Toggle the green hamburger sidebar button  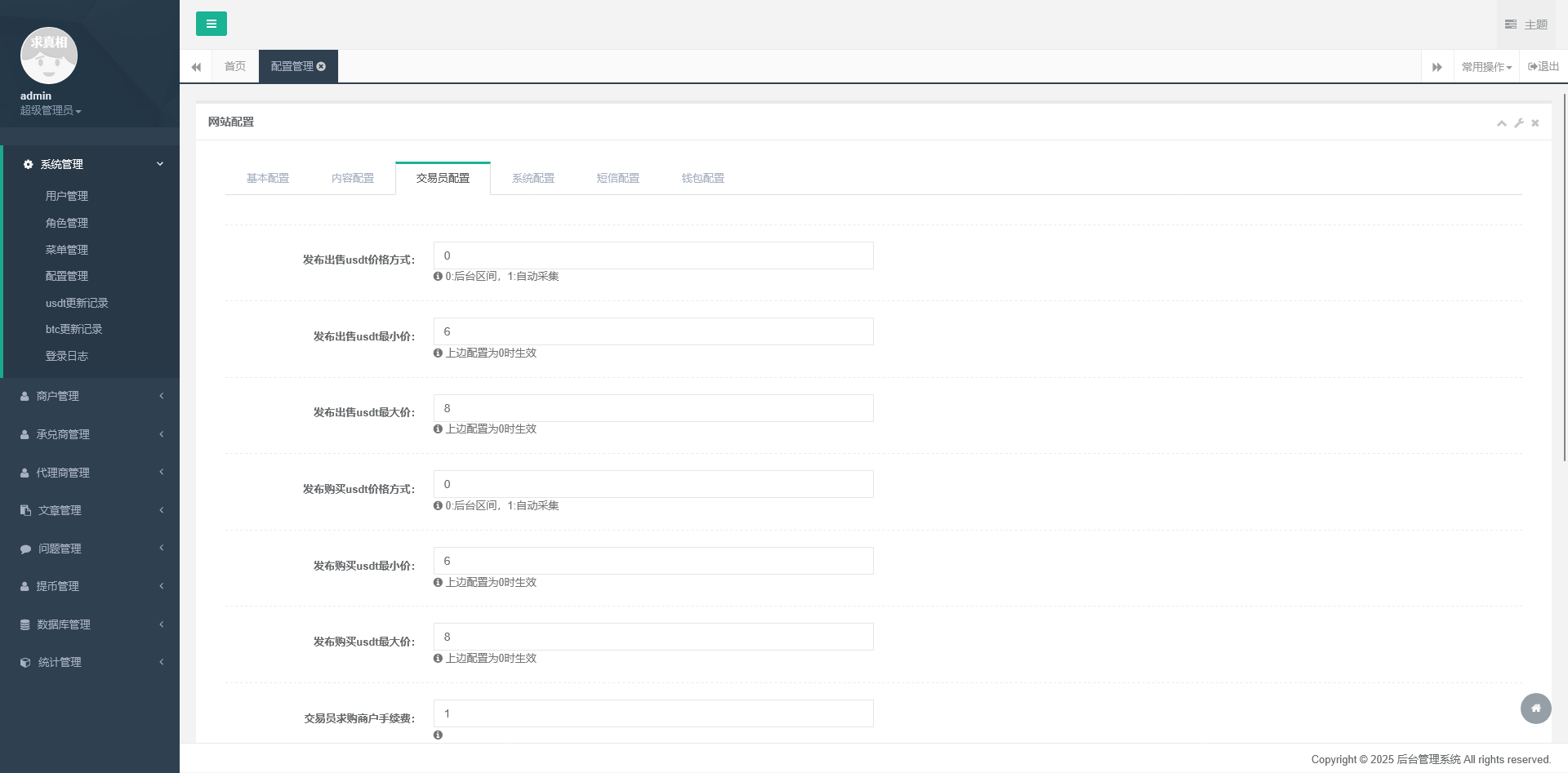211,24
